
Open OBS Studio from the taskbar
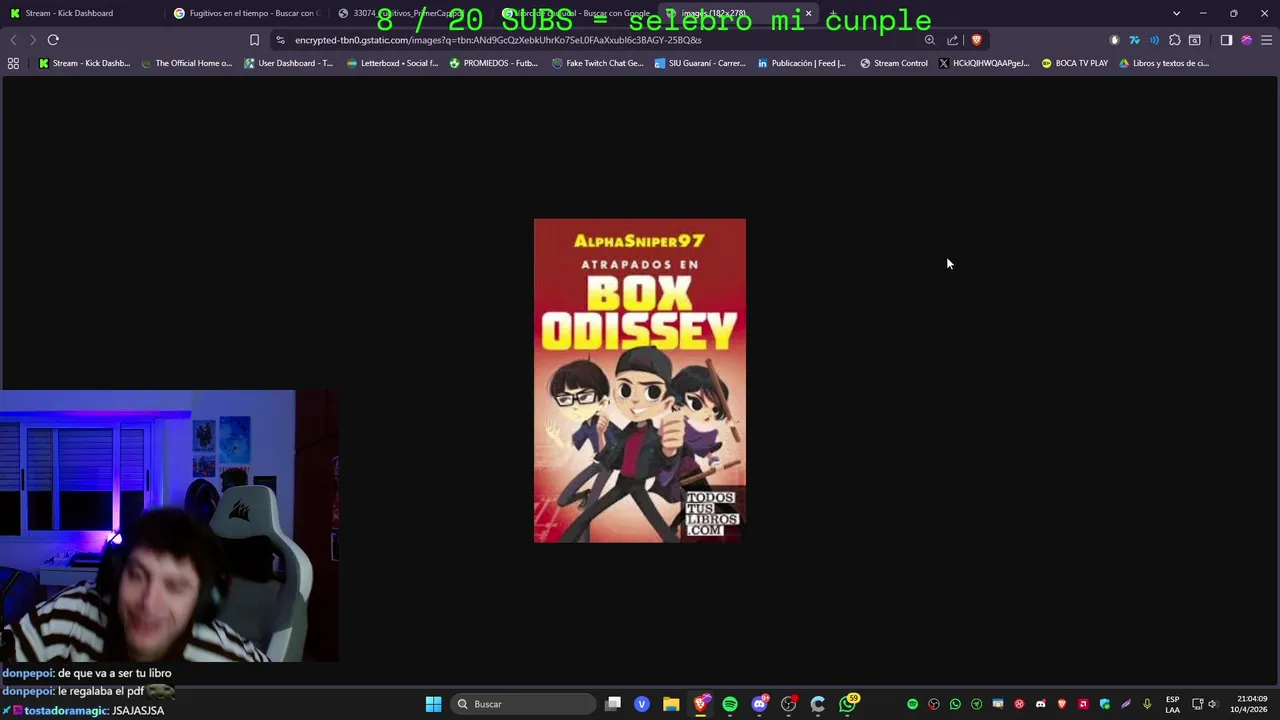(789, 704)
